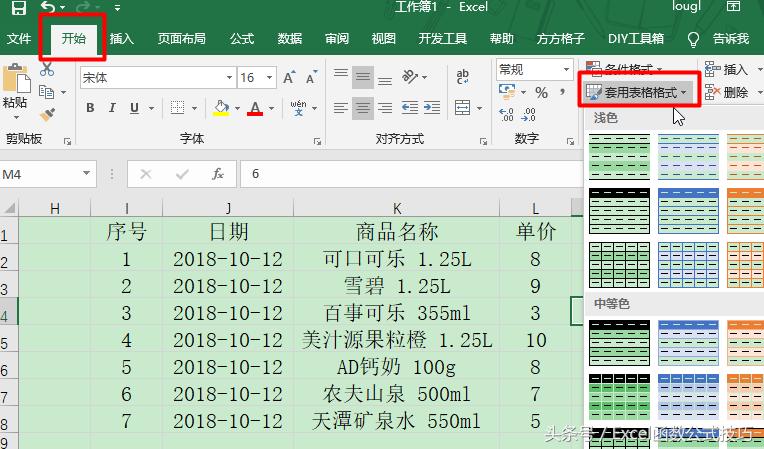Screen dimensions: 764x449
Task: Center text horizontally
Action: [363, 108]
